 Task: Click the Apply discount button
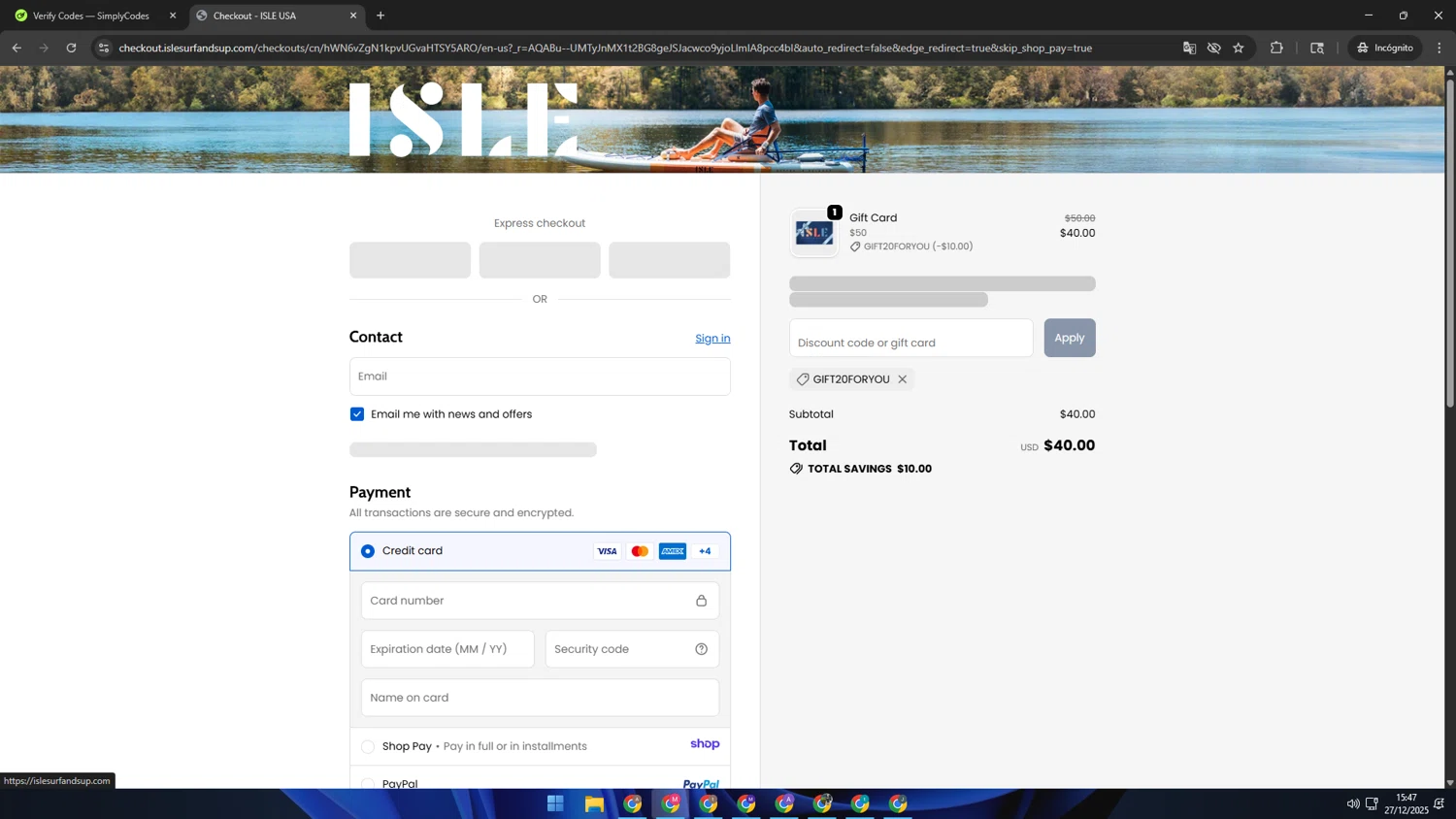coord(1069,338)
